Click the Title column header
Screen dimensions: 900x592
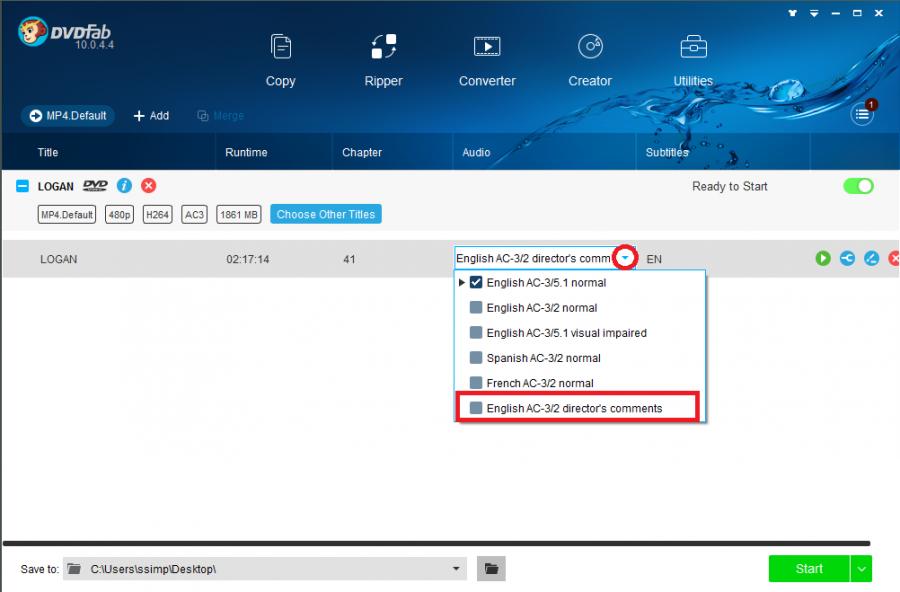click(48, 152)
